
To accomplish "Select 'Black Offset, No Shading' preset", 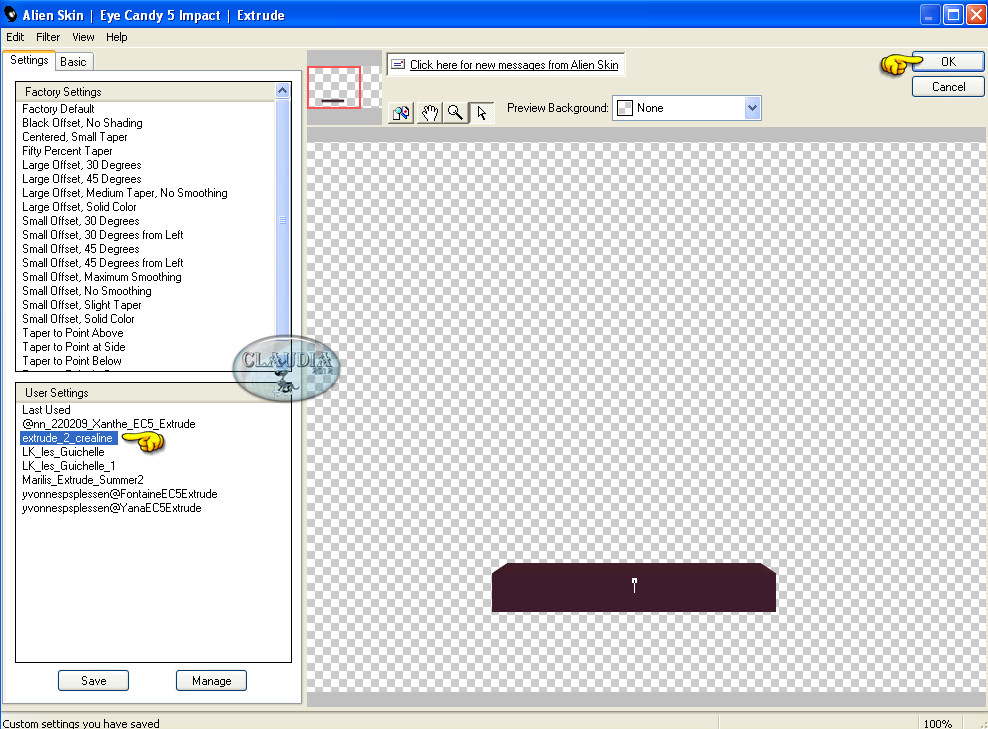I will [83, 123].
